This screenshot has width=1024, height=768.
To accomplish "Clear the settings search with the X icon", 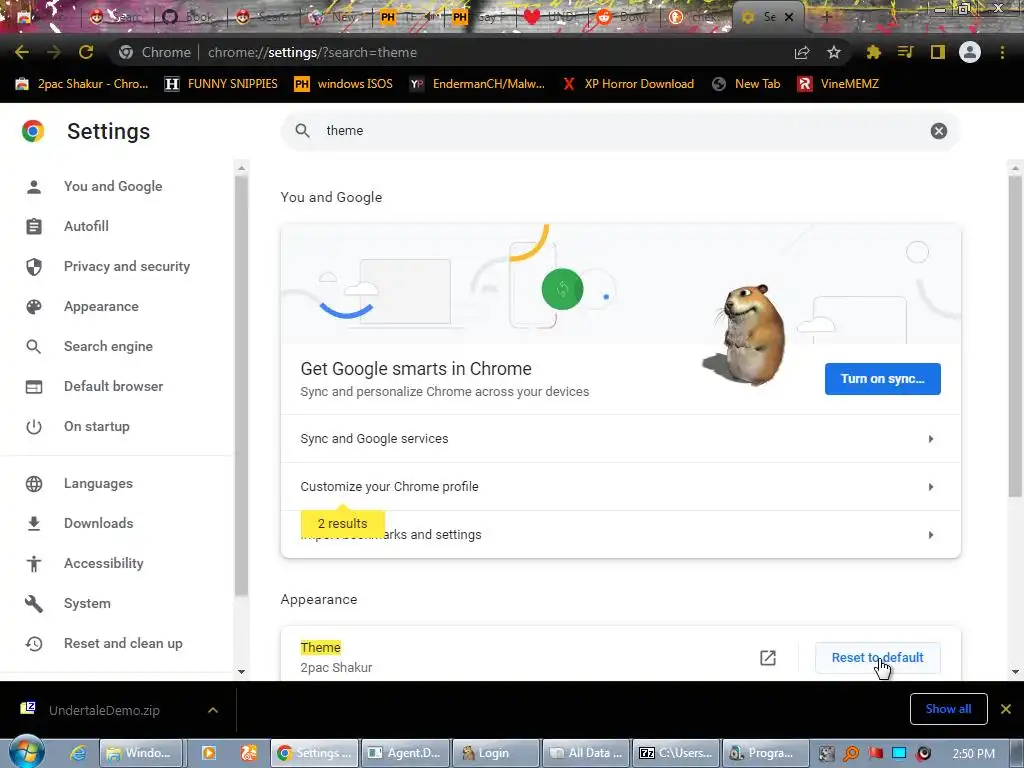I will pyautogui.click(x=938, y=131).
